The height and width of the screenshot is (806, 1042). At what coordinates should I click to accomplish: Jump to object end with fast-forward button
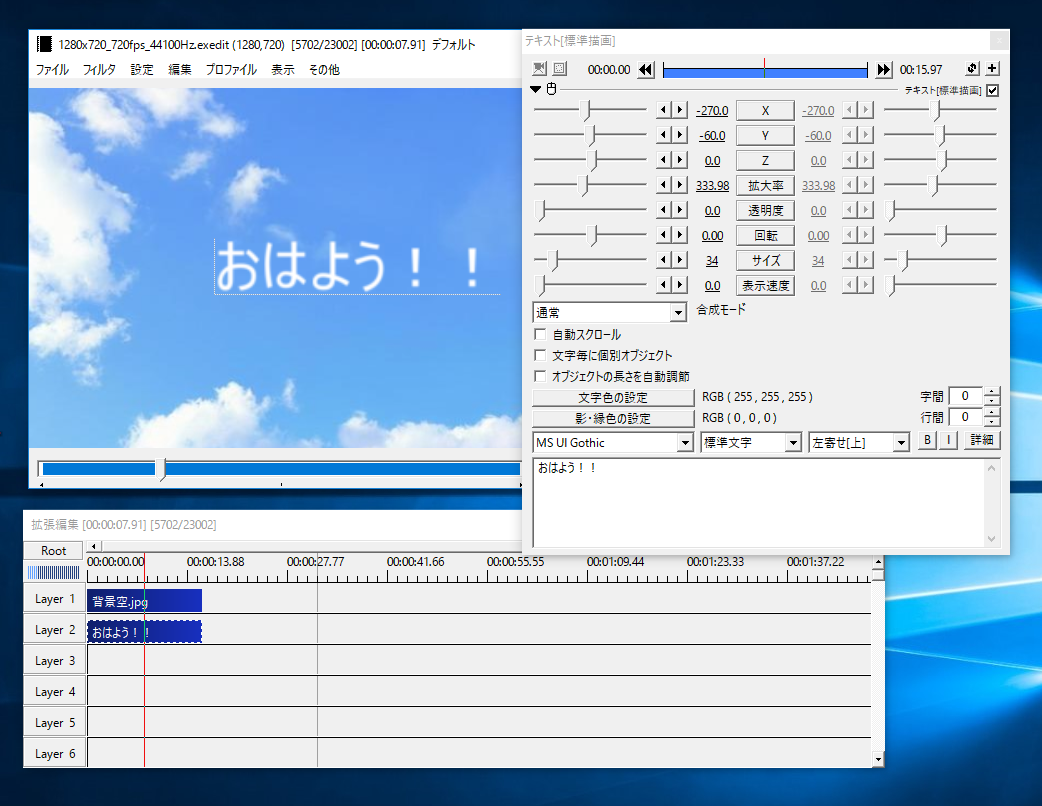pyautogui.click(x=883, y=69)
